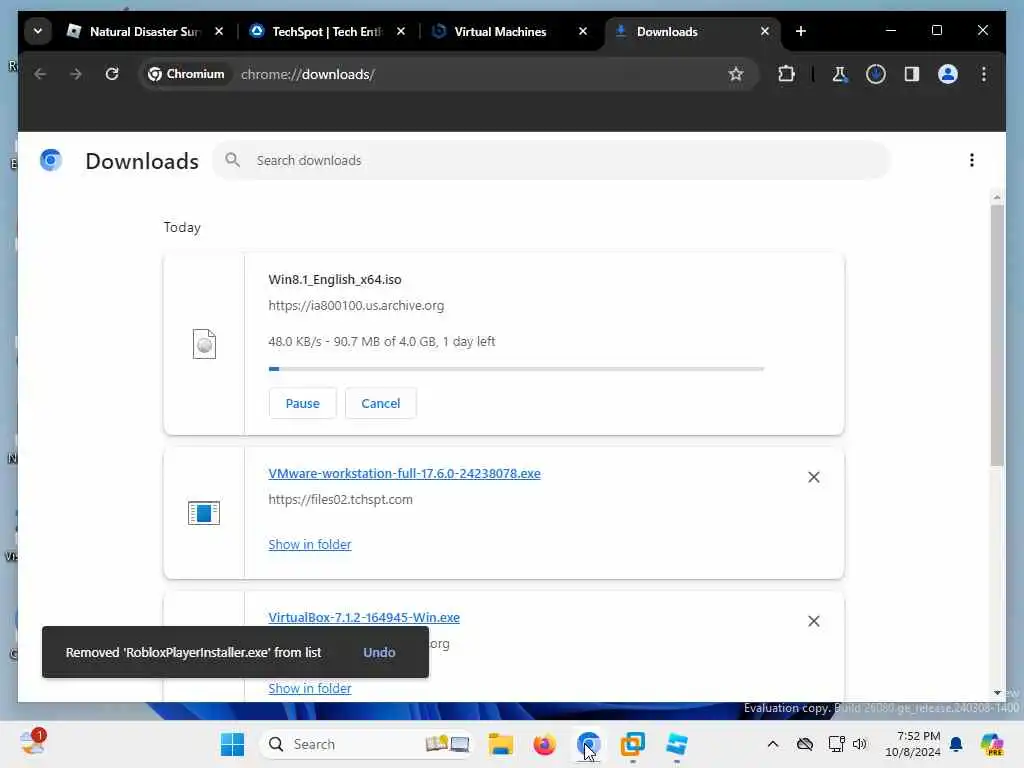Open the tab search dropdown arrow
The image size is (1024, 768).
38,31
